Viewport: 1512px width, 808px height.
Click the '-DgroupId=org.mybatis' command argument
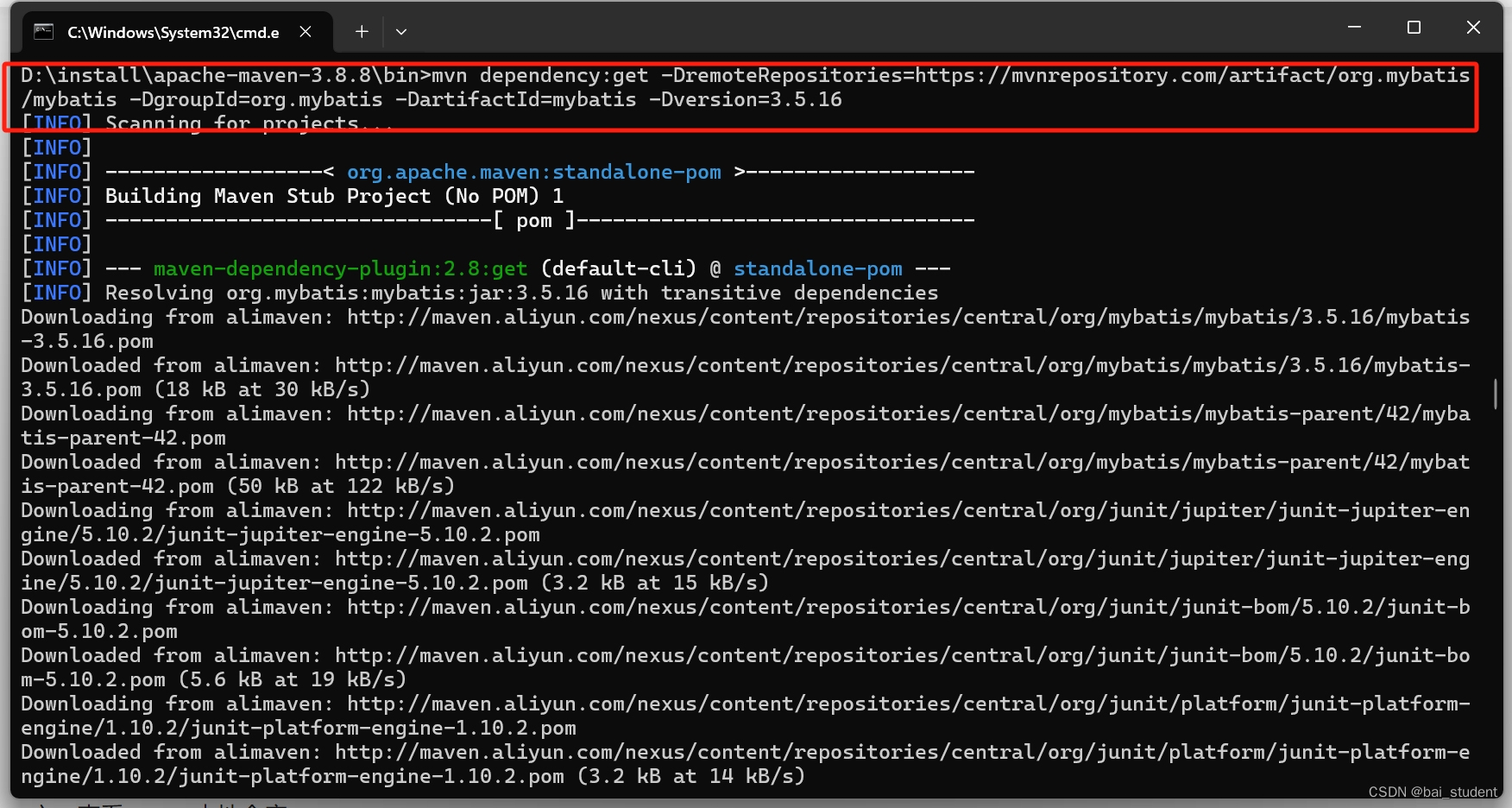coord(256,99)
